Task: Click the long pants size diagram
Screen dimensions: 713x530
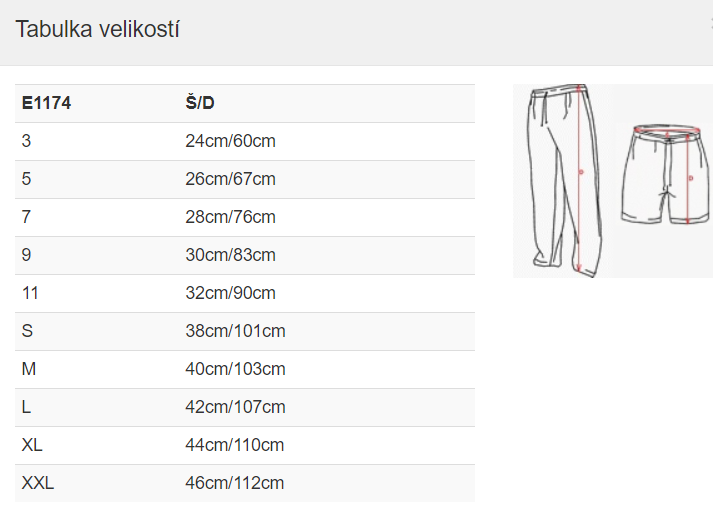Action: pyautogui.click(x=565, y=180)
